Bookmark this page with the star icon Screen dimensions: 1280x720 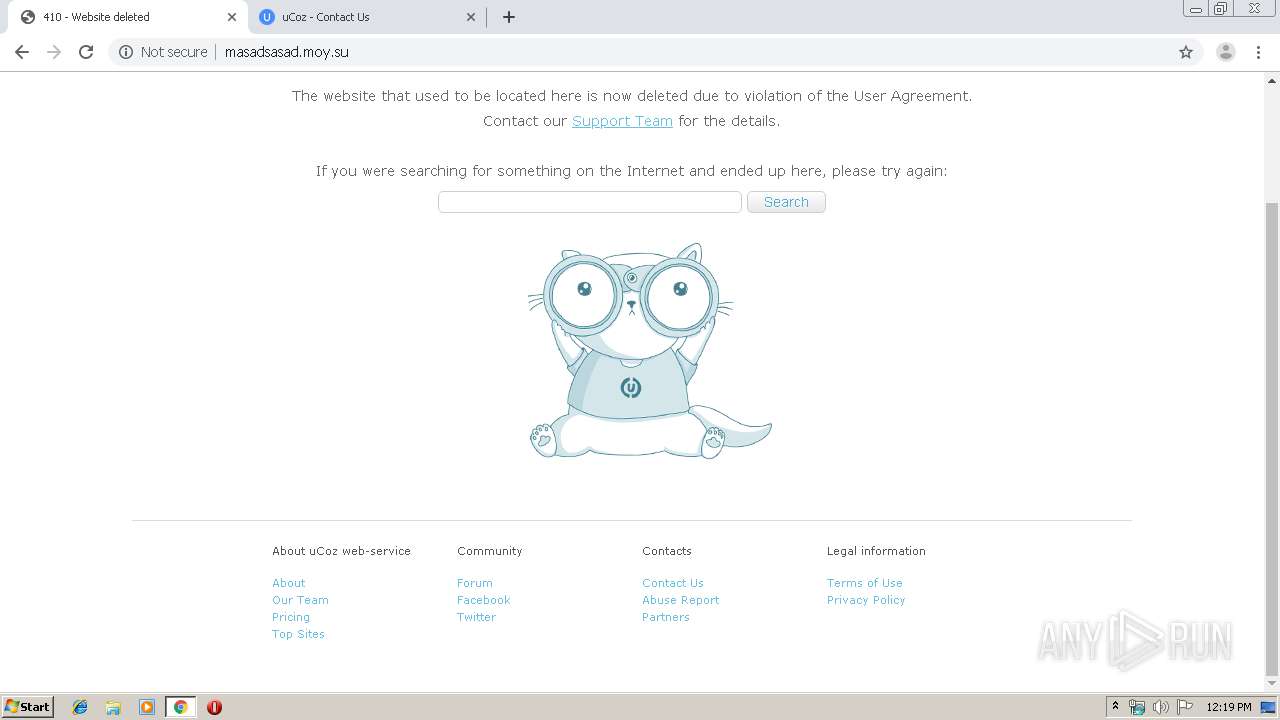tap(1186, 52)
